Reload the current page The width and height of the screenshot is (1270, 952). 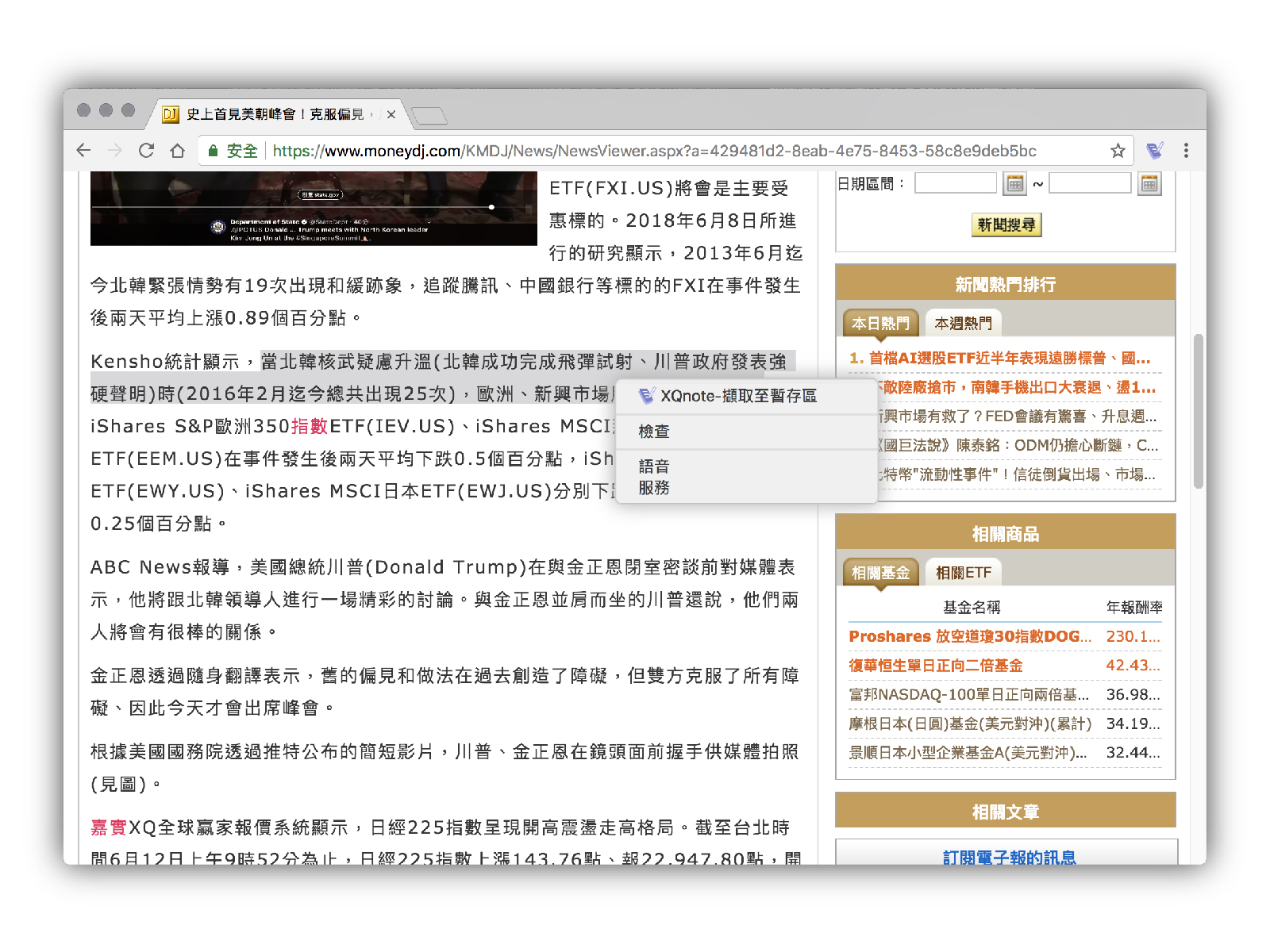click(x=146, y=151)
